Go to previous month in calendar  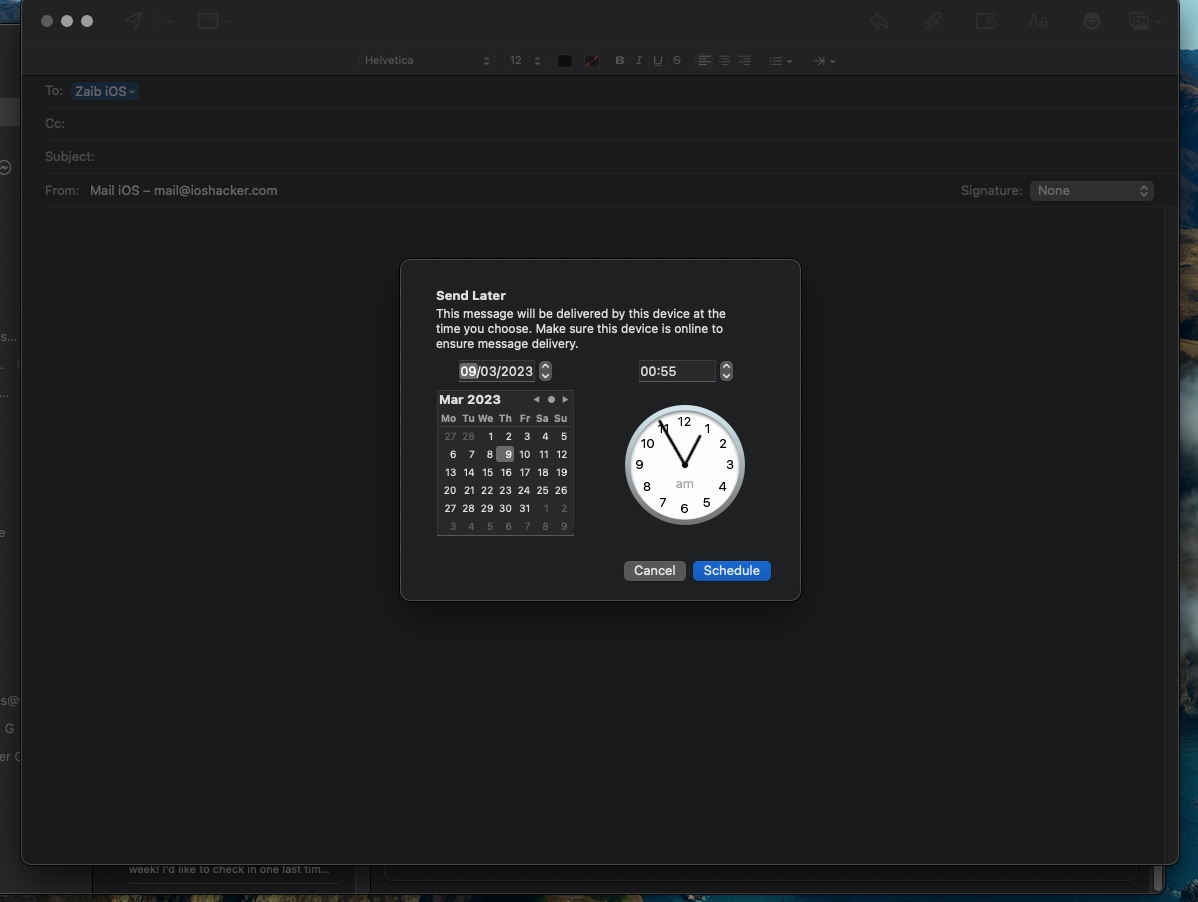(x=536, y=399)
